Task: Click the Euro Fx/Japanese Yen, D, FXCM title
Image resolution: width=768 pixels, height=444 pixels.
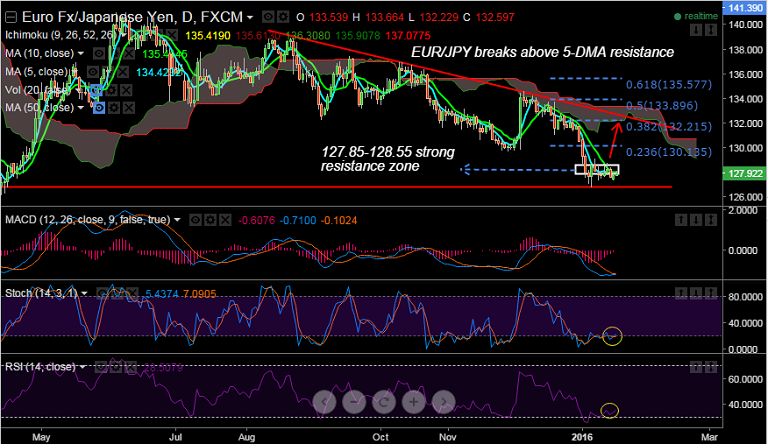Action: [132, 17]
